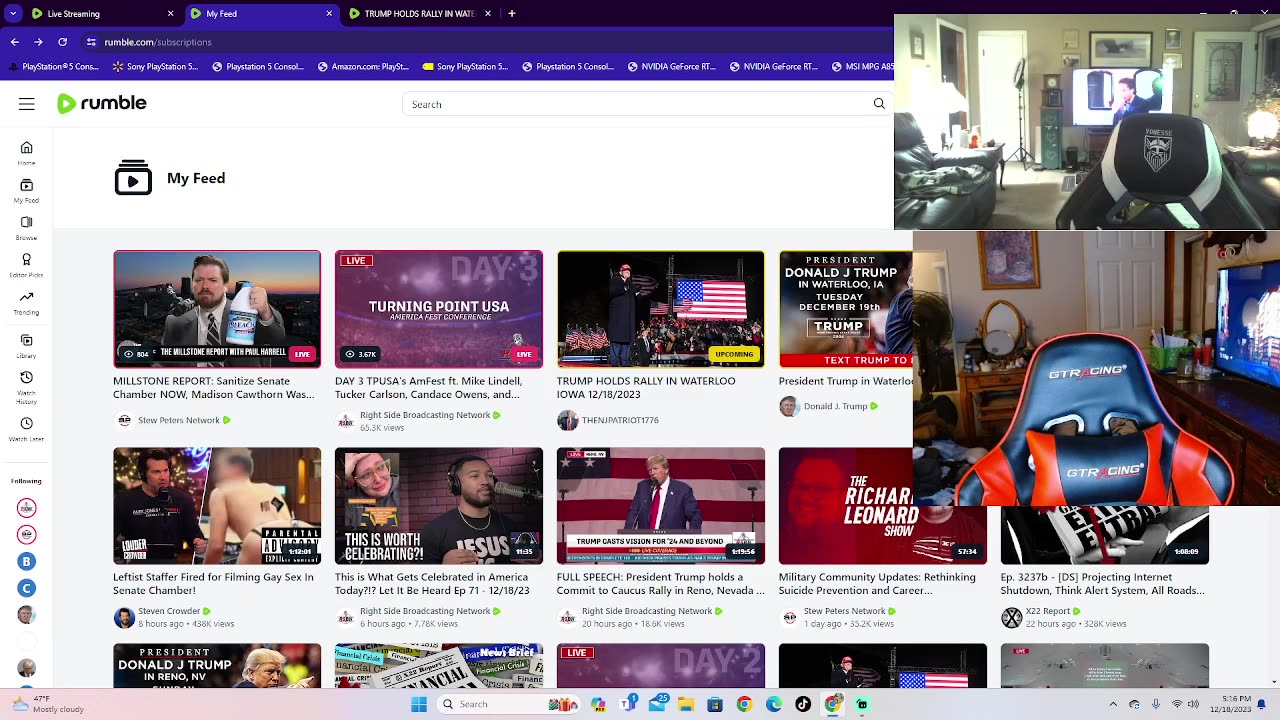Show hidden system tray icons
This screenshot has width=1280, height=720.
[x=1113, y=704]
